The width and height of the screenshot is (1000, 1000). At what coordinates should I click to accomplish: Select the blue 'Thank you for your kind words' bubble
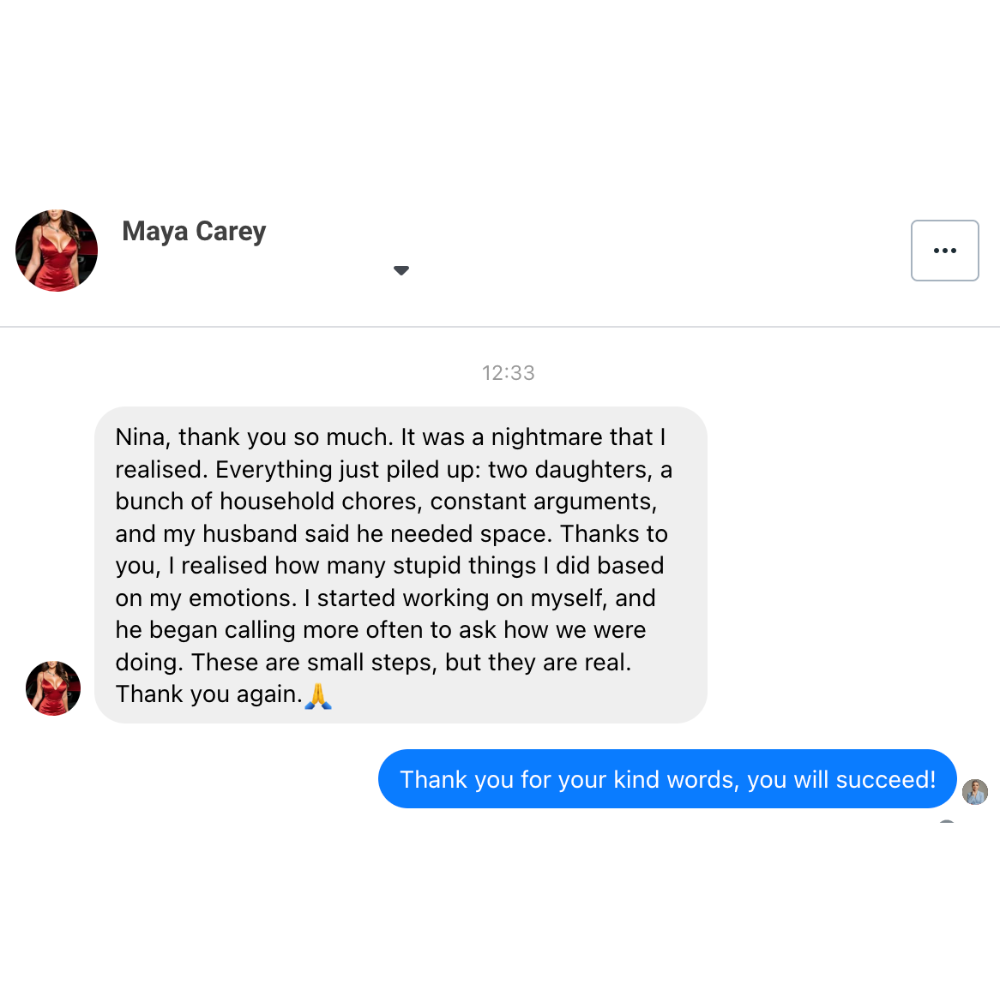click(667, 779)
